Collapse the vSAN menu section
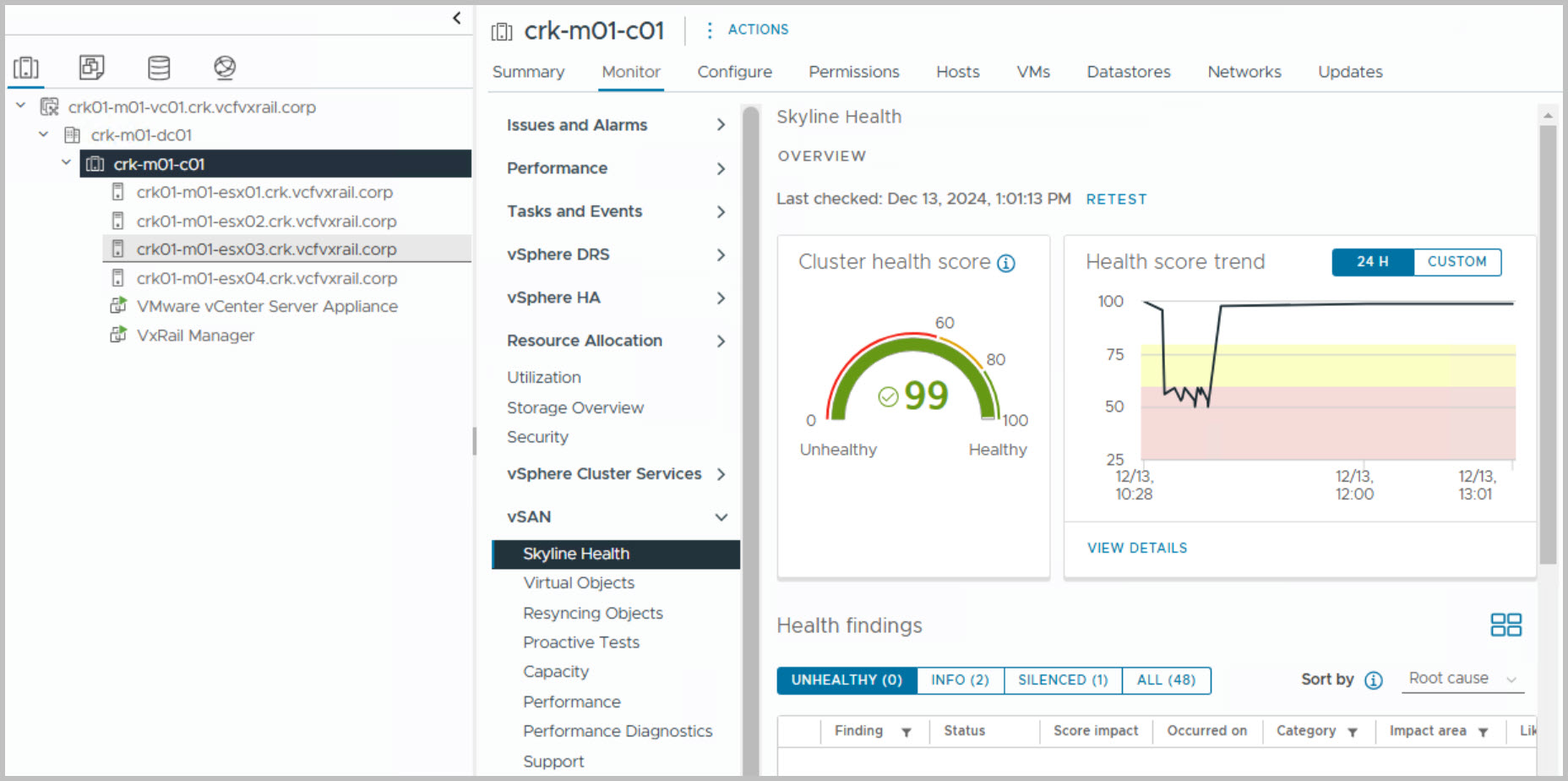The height and width of the screenshot is (781, 1568). click(721, 517)
